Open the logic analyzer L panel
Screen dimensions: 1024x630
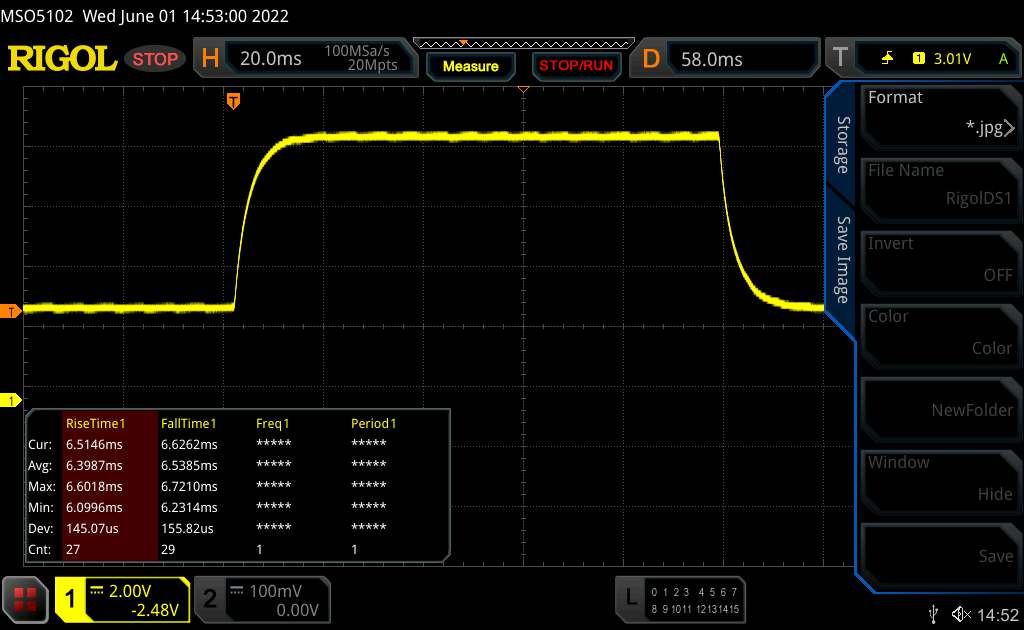coord(680,600)
